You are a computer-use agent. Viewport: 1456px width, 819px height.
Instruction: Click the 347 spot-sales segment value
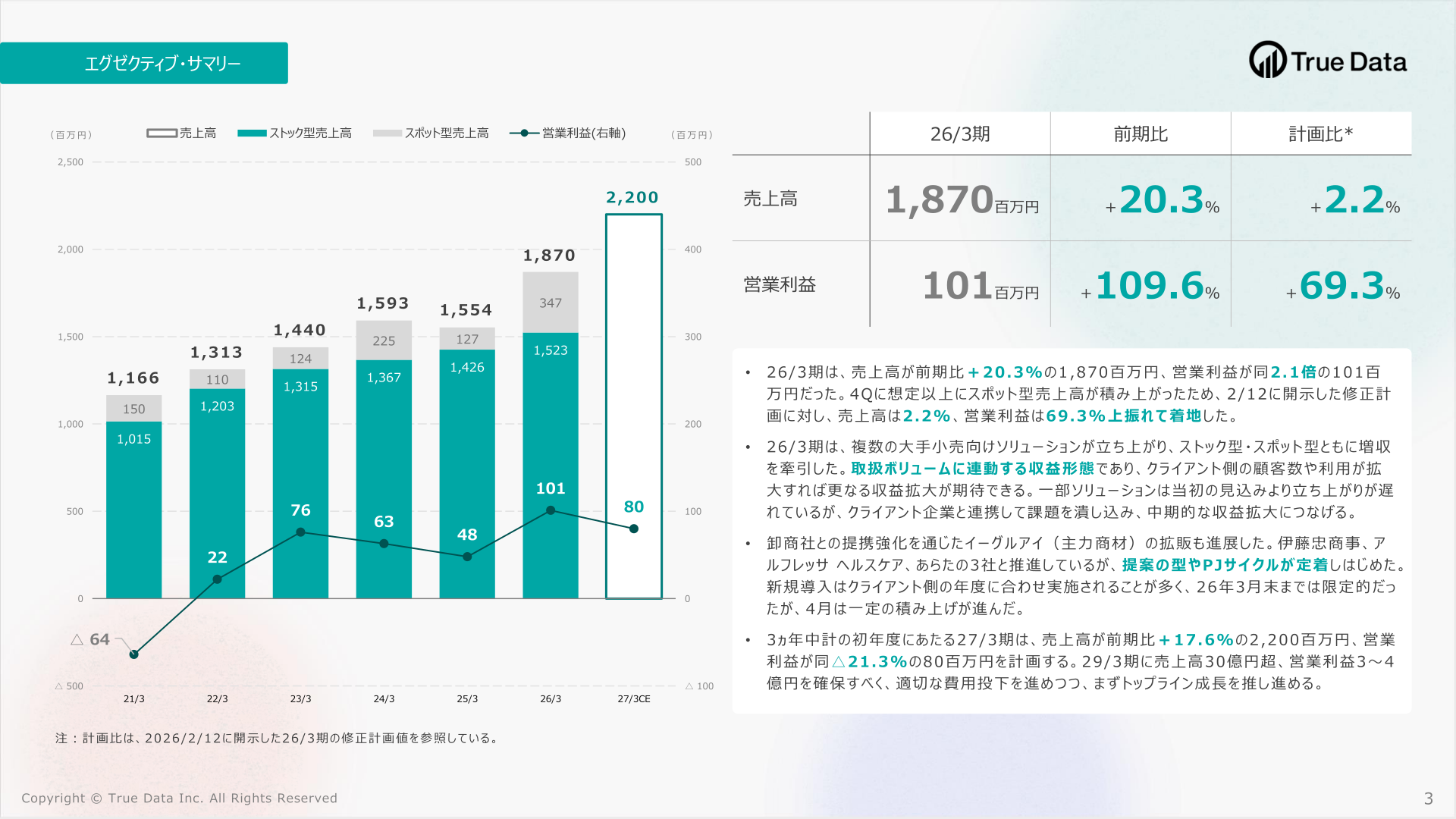(x=551, y=303)
